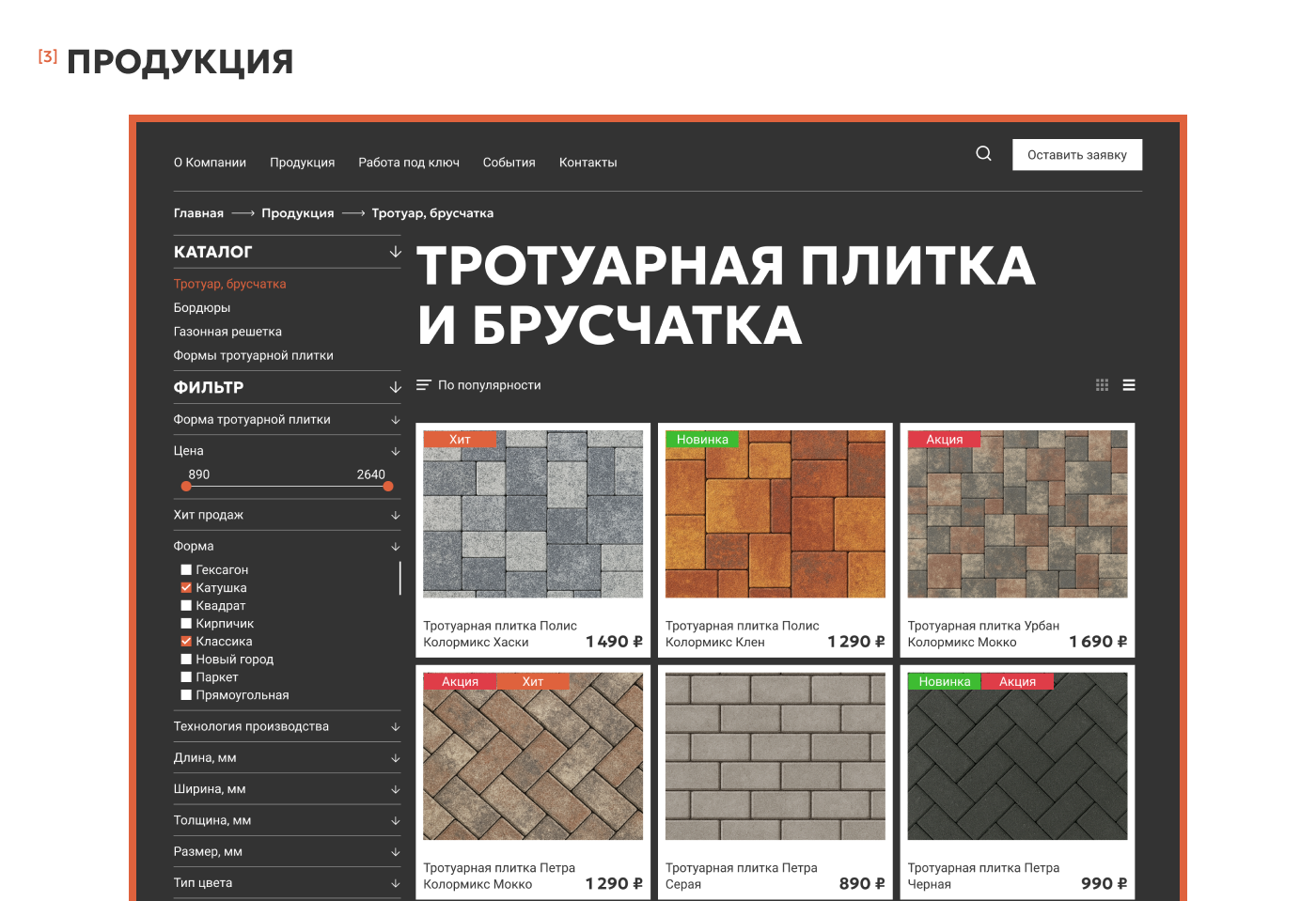Check the Паркет checkbox

(x=186, y=676)
